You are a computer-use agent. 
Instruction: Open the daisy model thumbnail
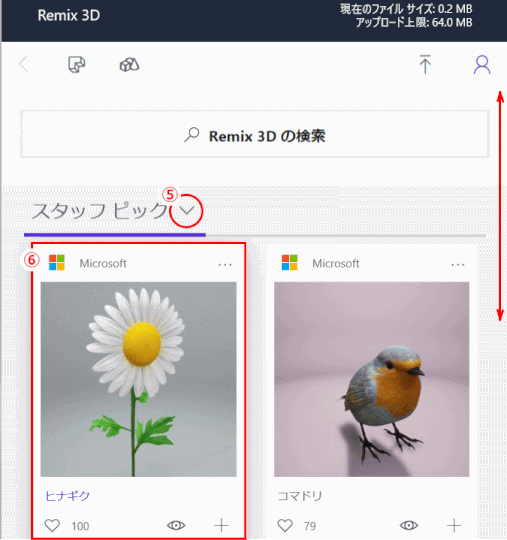coord(138,379)
